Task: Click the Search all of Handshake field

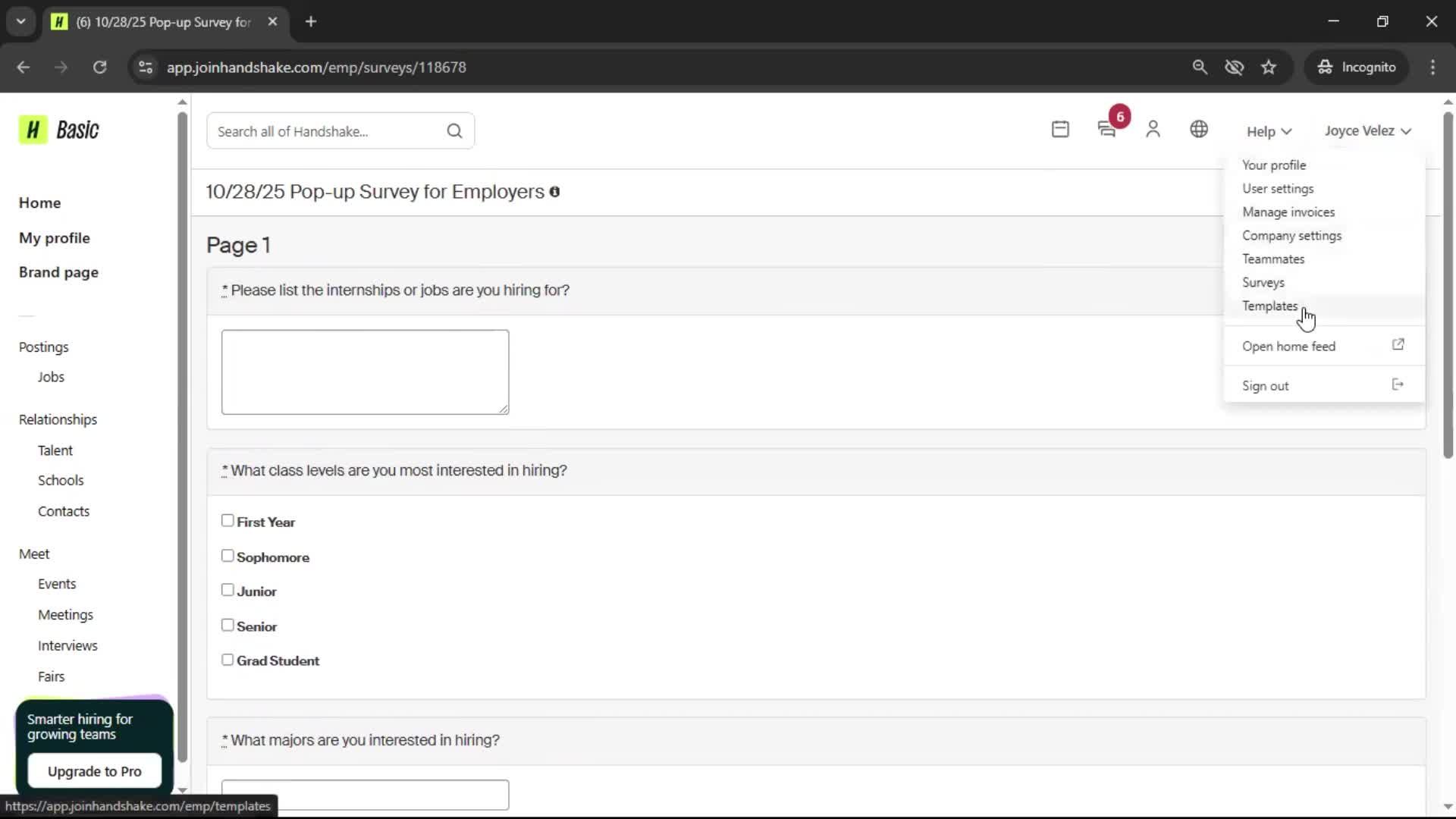Action: coord(340,131)
